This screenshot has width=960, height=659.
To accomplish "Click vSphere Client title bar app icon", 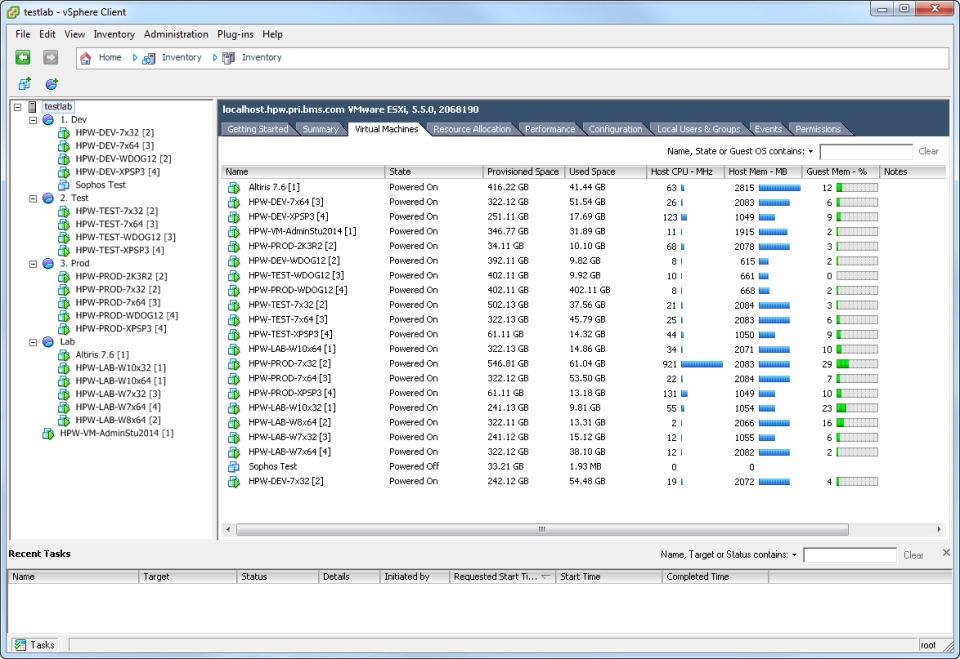I will [x=13, y=12].
